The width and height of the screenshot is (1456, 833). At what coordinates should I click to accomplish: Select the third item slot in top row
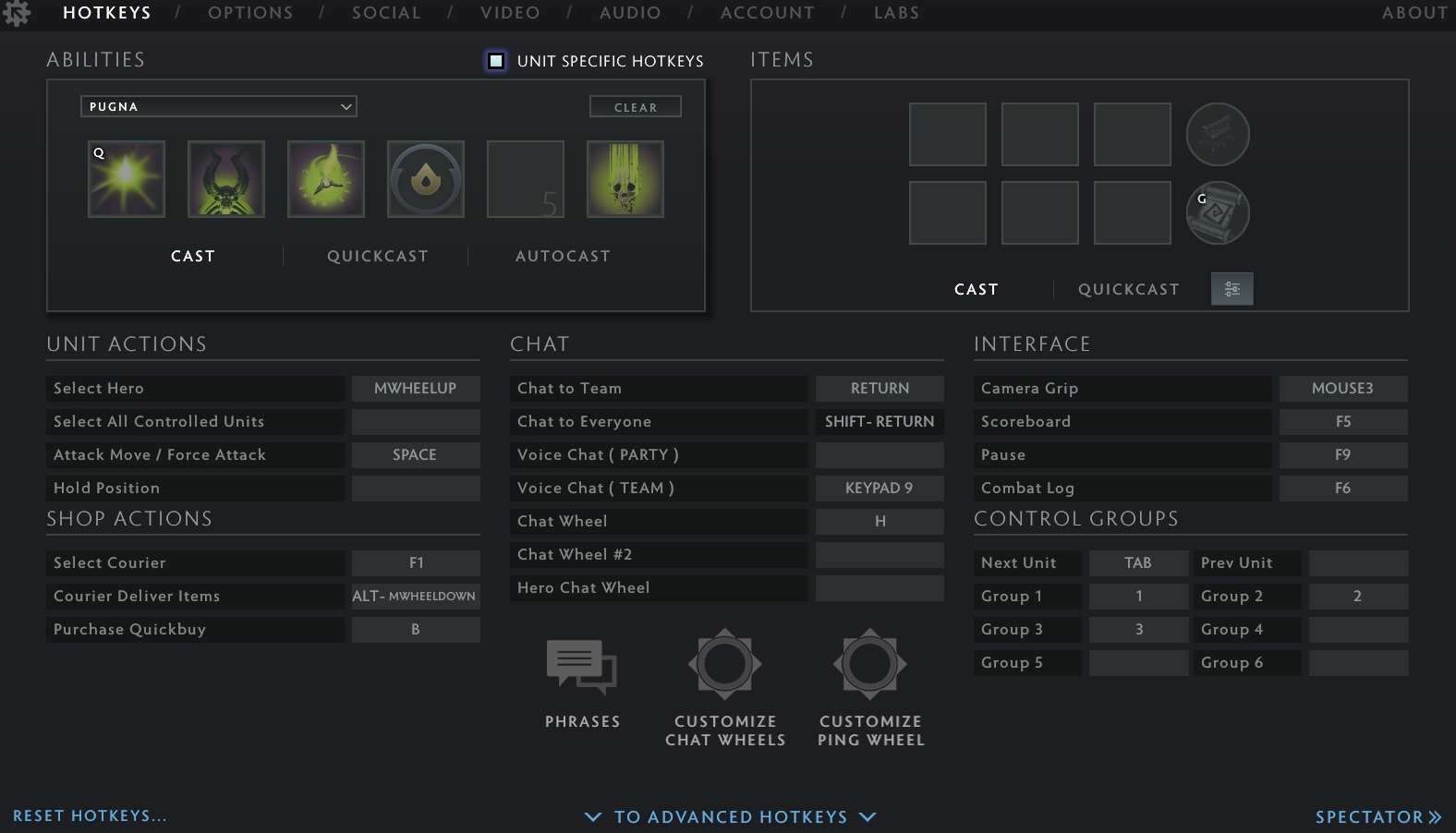tap(1133, 135)
